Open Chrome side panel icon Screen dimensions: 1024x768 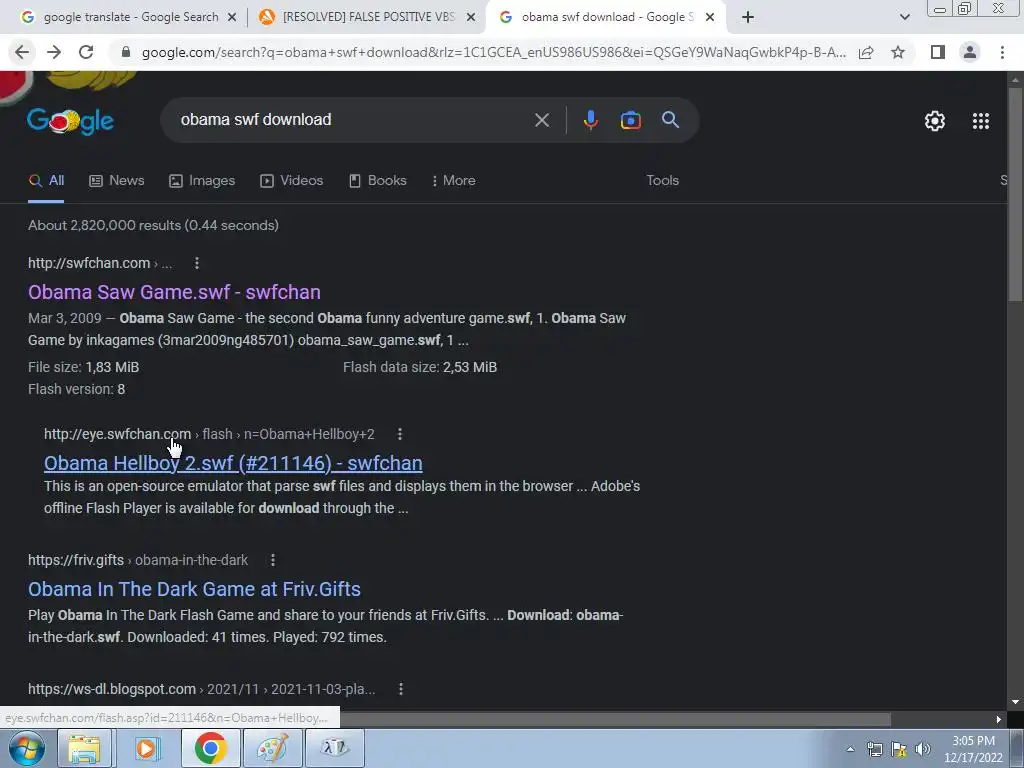[938, 52]
